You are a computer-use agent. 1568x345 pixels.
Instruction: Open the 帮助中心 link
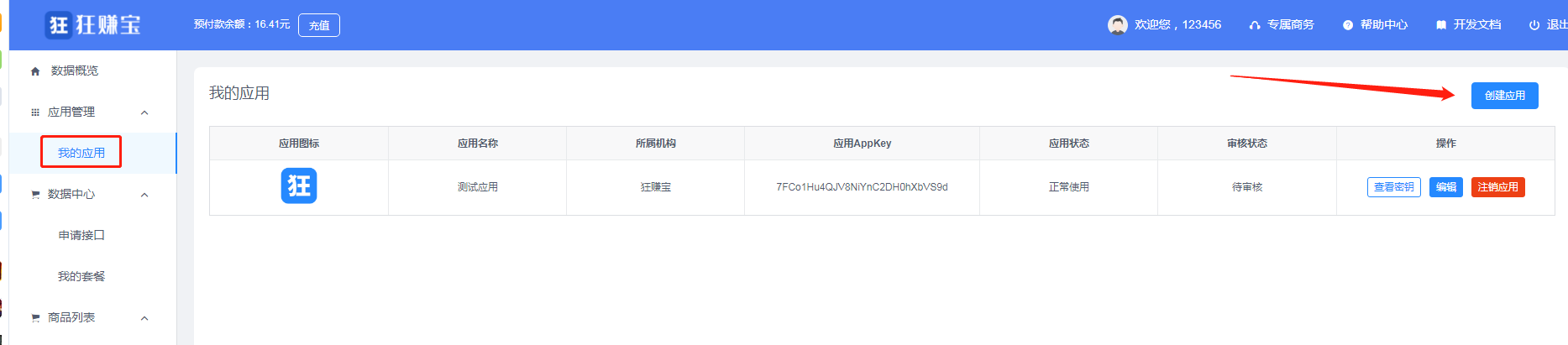point(1384,25)
